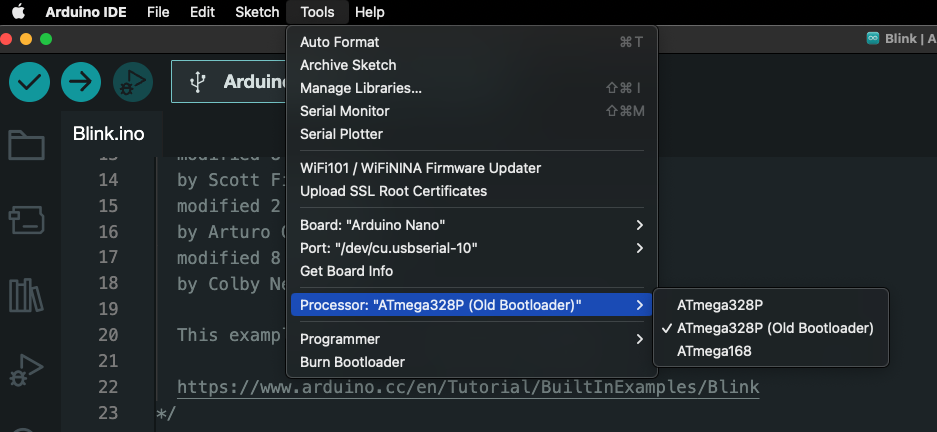Open the Library Manager books icon

(x=26, y=295)
